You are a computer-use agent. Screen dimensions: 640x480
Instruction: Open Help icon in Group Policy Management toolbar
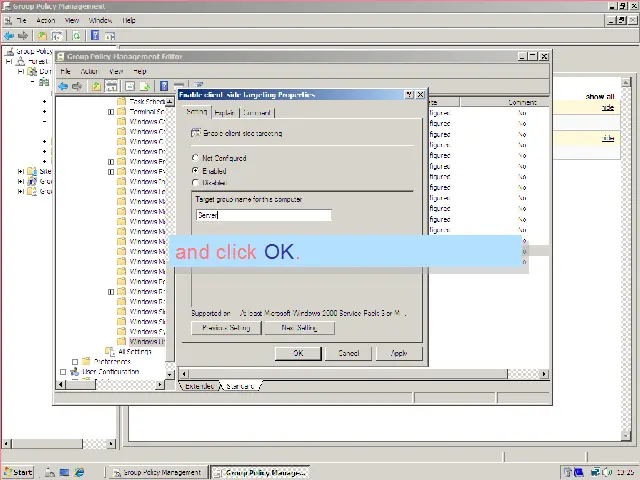[x=95, y=36]
